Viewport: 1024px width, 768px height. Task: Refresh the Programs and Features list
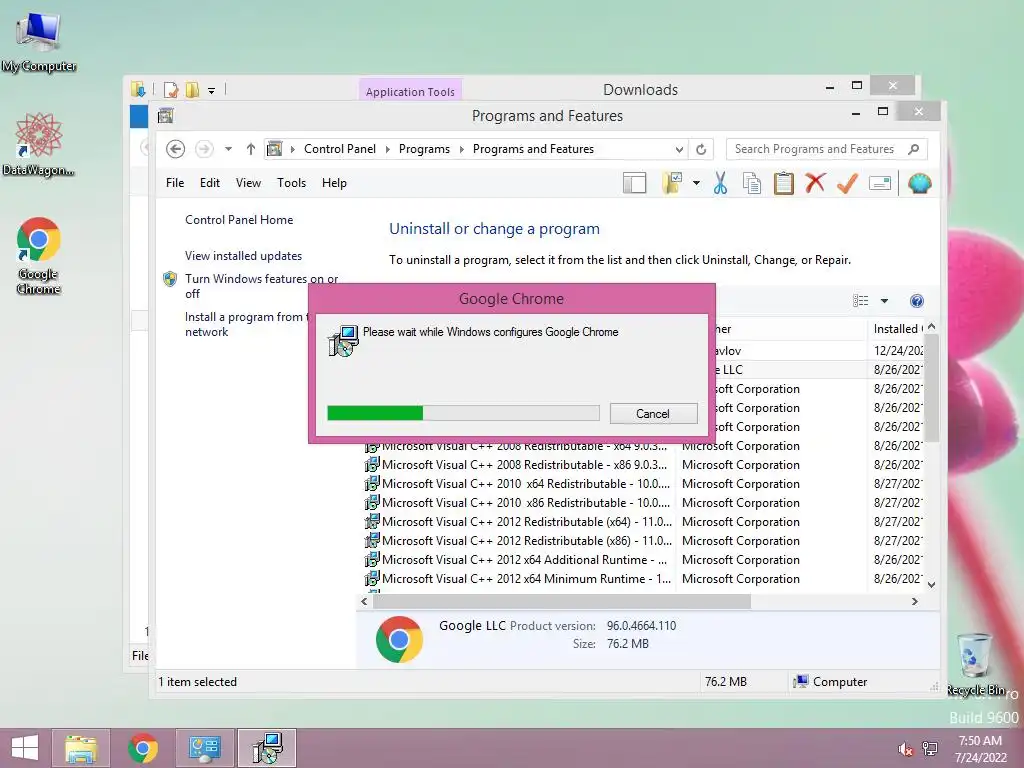[x=701, y=149]
